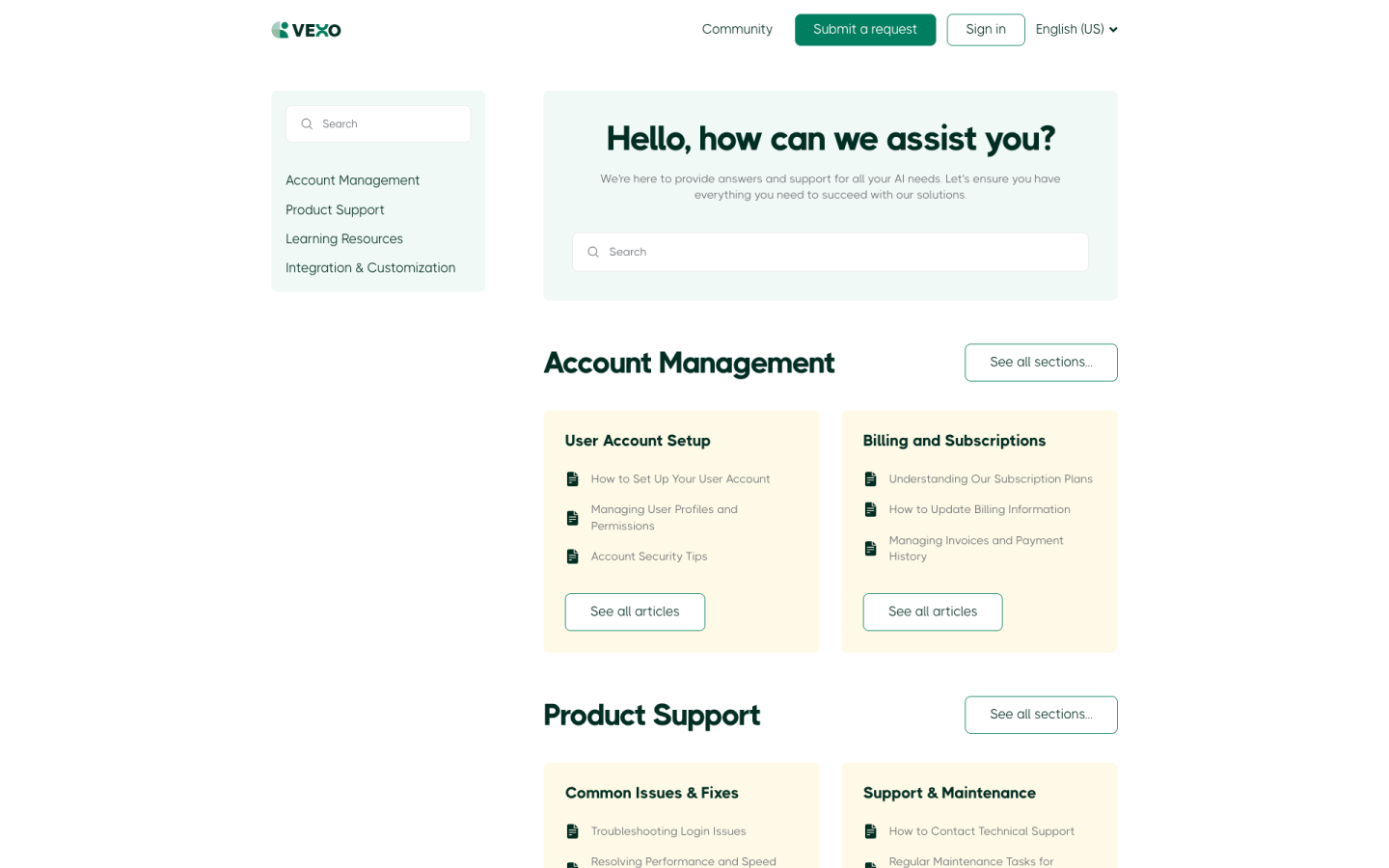Screen dimensions: 1389x868
Task: Open the English (US) language dropdown
Action: [1076, 30]
